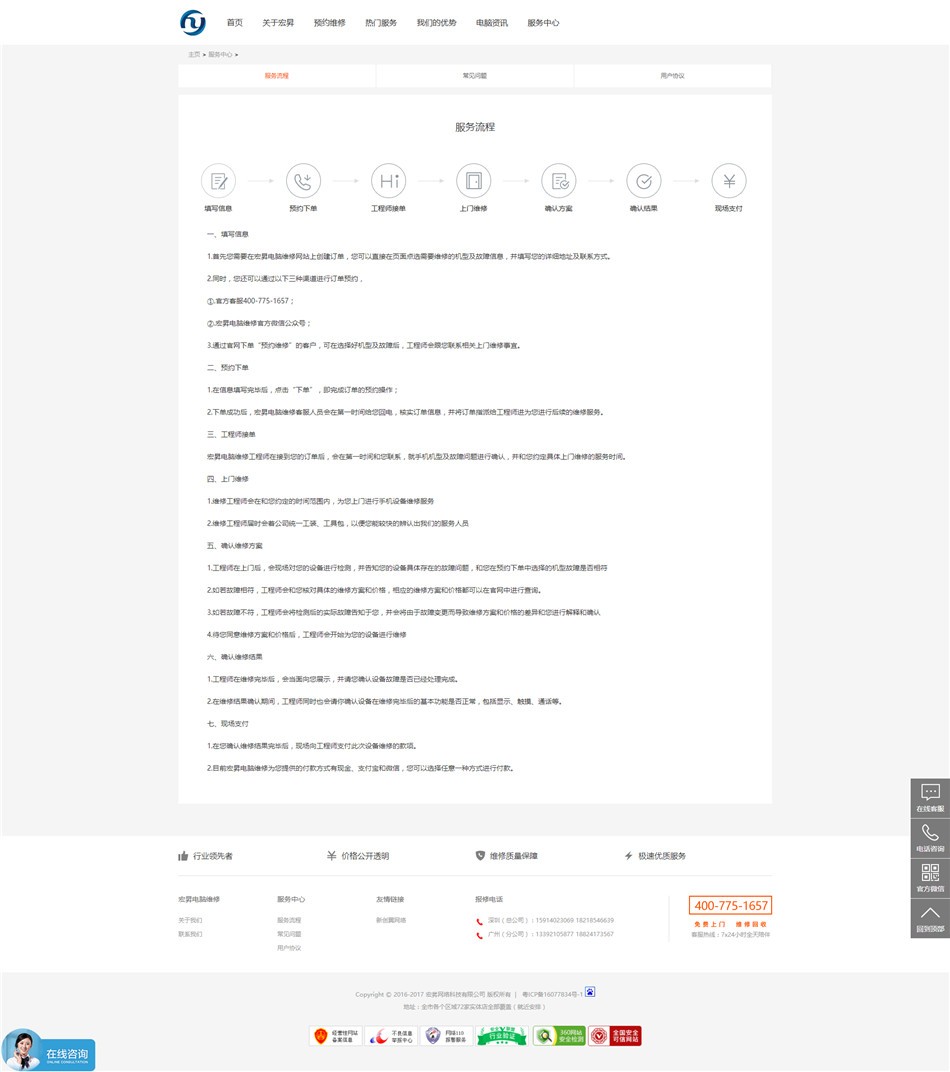This screenshot has width=950, height=1072.
Task: Open the online customer service chat icon
Action: [929, 793]
